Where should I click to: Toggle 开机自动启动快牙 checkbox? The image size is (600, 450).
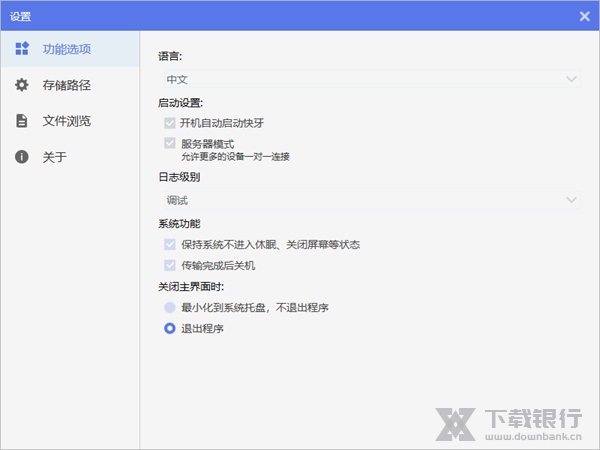click(x=169, y=123)
